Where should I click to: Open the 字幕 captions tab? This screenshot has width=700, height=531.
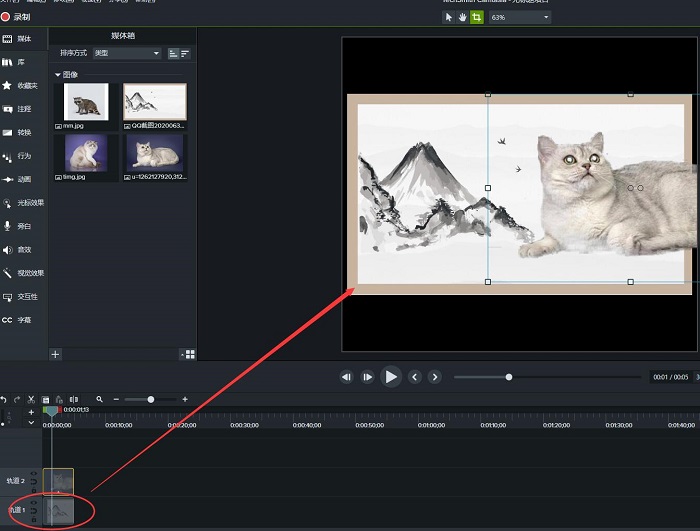(17, 320)
